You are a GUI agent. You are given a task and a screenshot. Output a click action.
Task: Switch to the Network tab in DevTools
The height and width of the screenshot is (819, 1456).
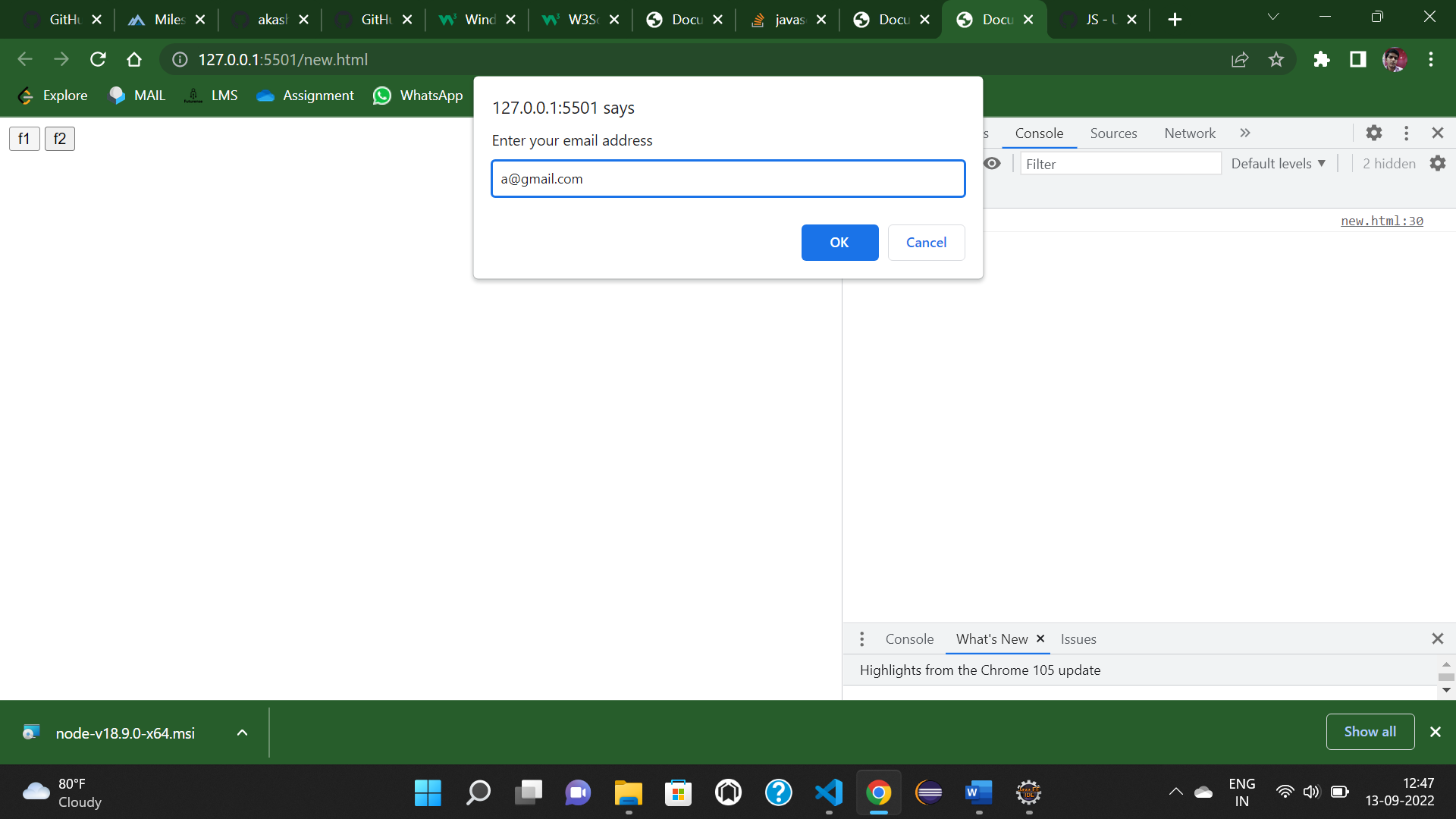[1190, 133]
